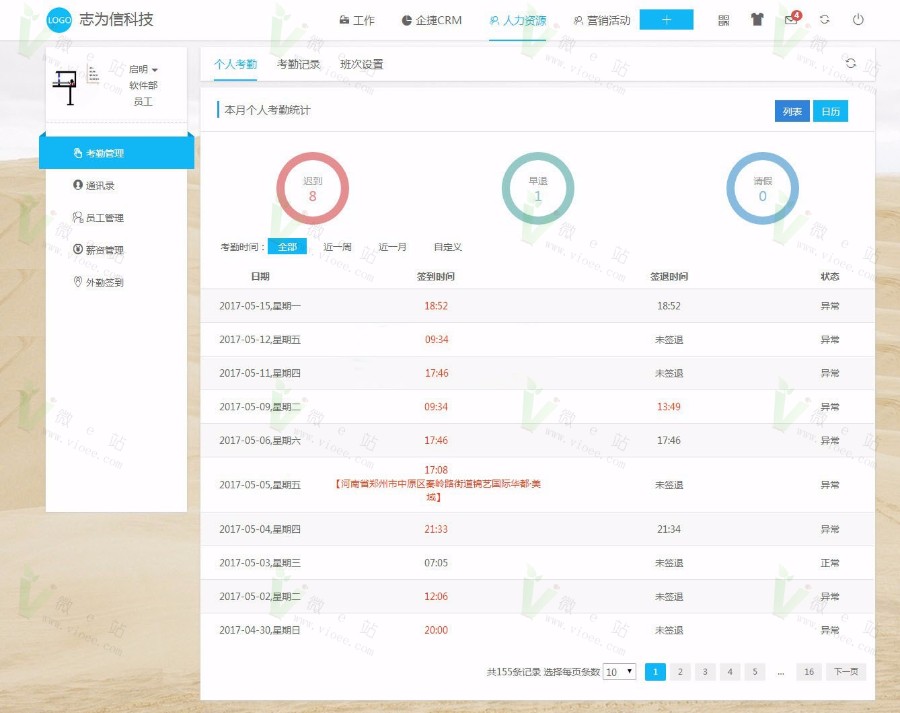Select the 近一周 time filter
Image resolution: width=900 pixels, height=713 pixels.
pos(338,247)
